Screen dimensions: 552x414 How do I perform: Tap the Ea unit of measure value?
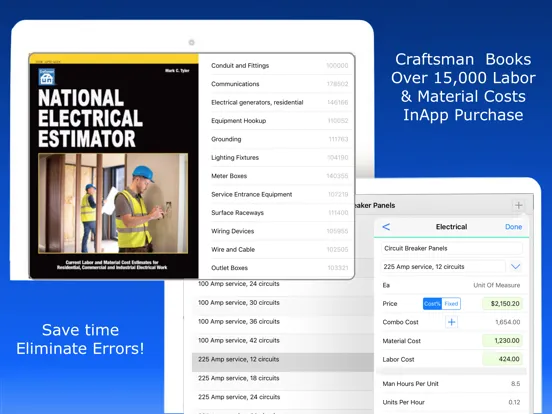pos(386,285)
